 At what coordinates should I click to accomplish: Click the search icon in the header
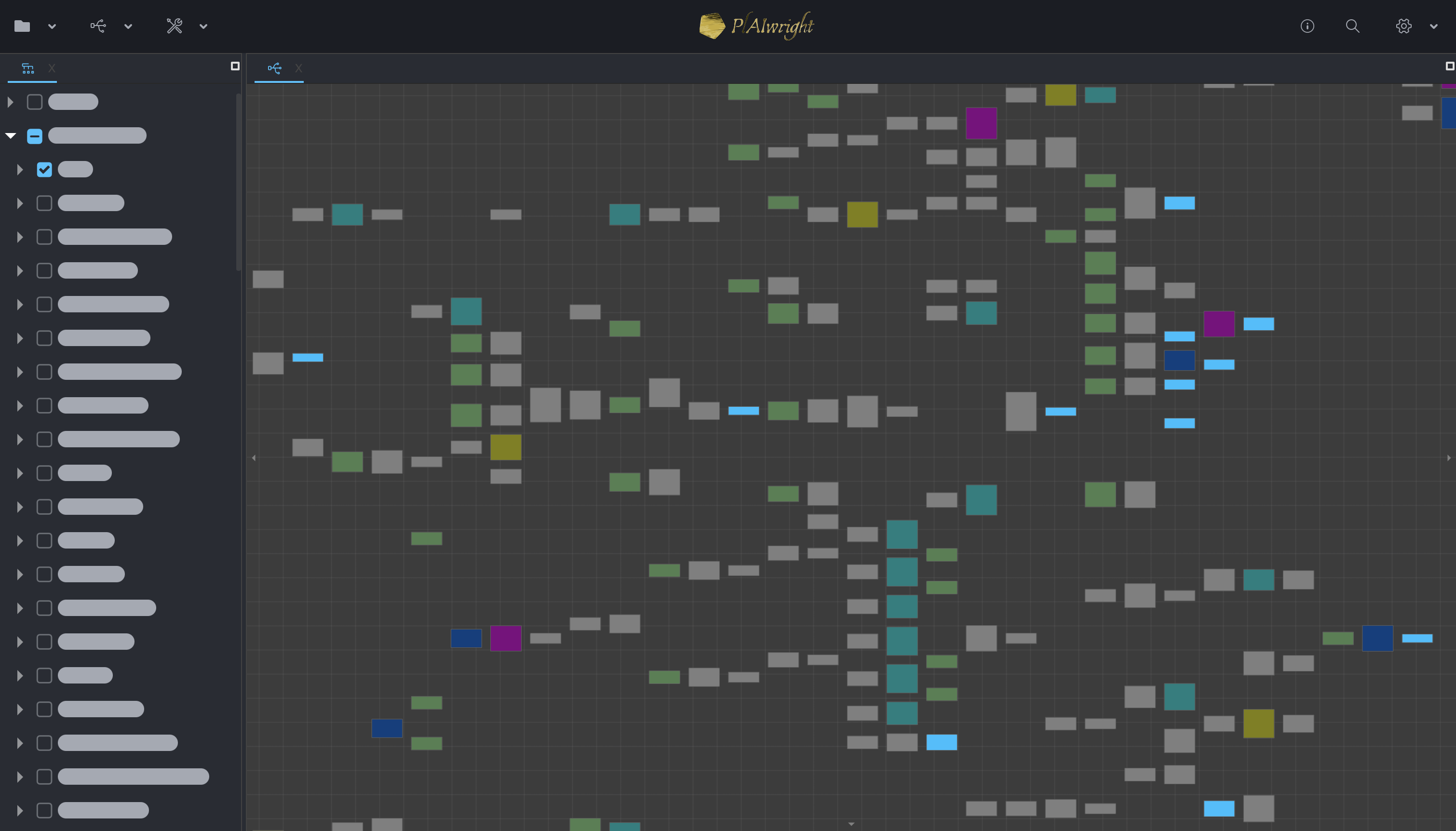(1352, 26)
